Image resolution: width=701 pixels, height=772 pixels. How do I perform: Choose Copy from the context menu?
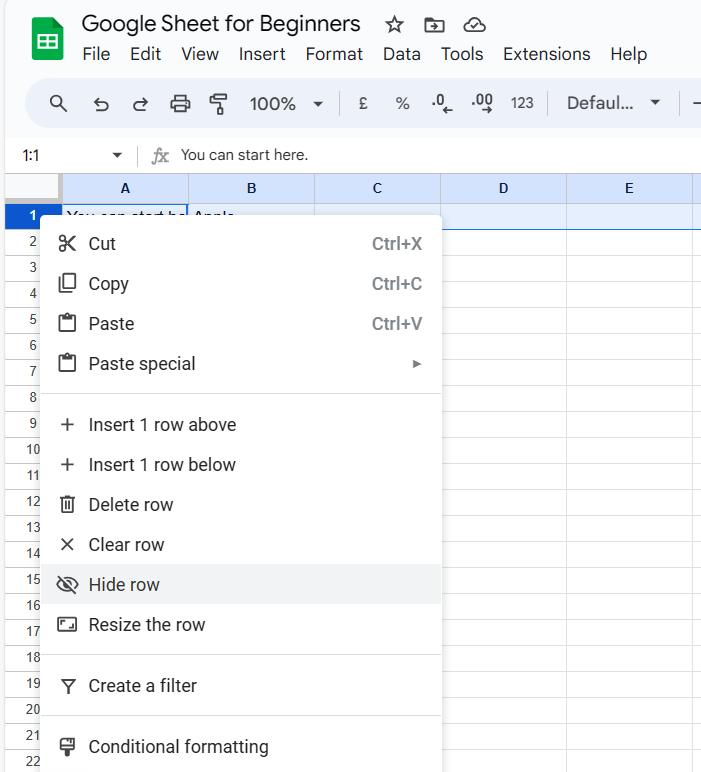[x=241, y=284]
